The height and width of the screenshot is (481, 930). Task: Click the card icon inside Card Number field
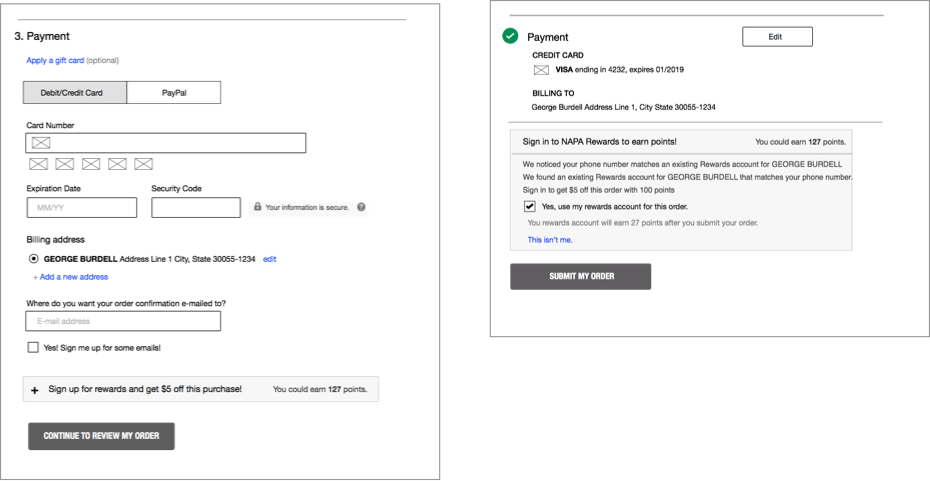[x=41, y=143]
